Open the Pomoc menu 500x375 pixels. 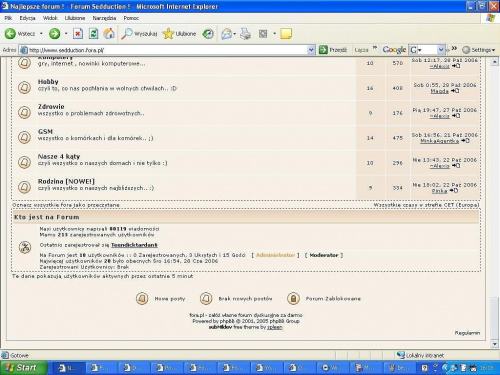[x=131, y=18]
